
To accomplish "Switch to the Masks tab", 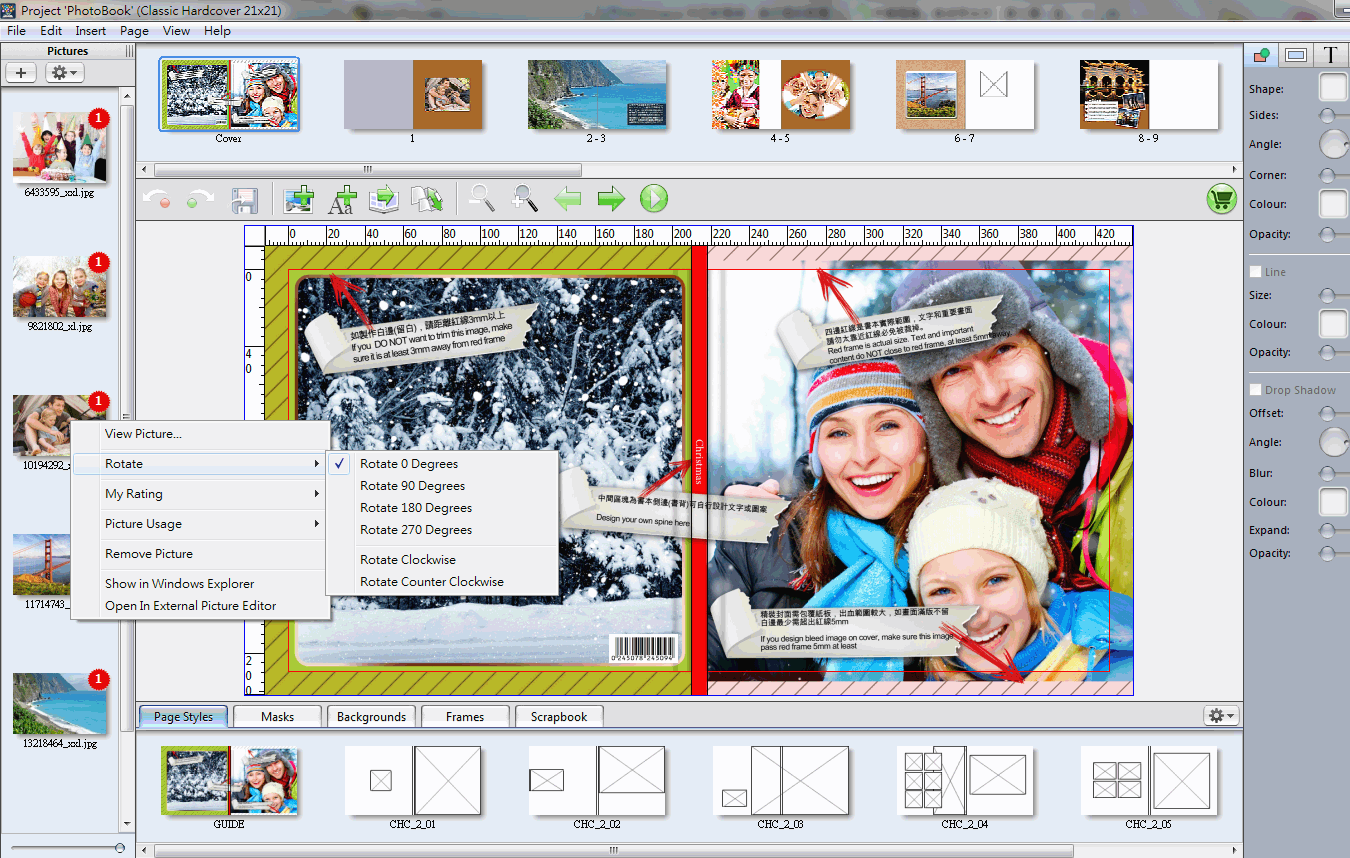I will point(277,716).
